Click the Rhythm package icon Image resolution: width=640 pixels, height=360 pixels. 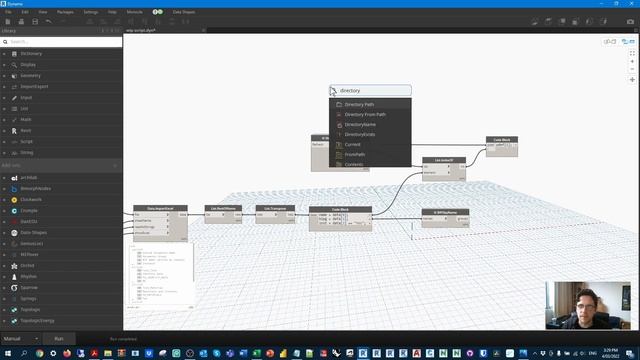14,277
